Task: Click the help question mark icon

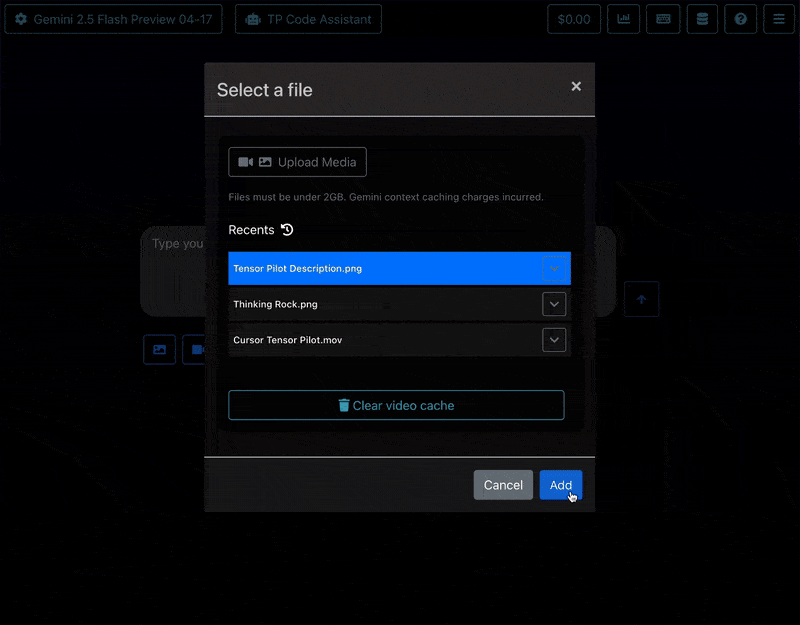Action: [x=740, y=19]
